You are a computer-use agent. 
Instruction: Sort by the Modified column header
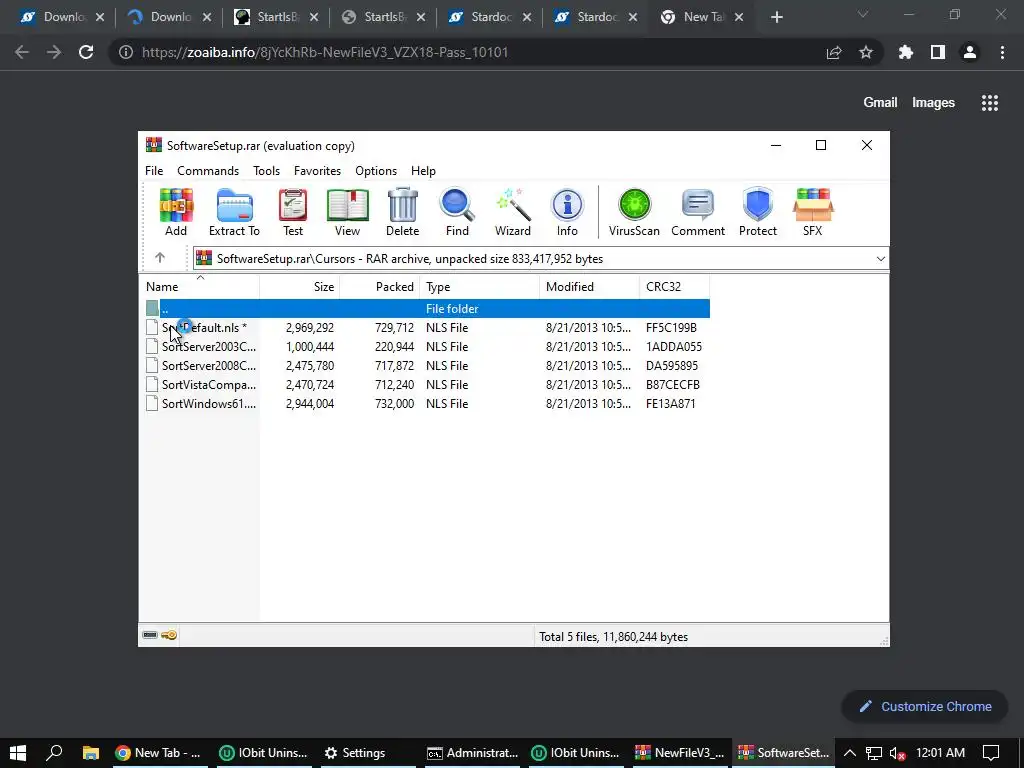coord(589,287)
